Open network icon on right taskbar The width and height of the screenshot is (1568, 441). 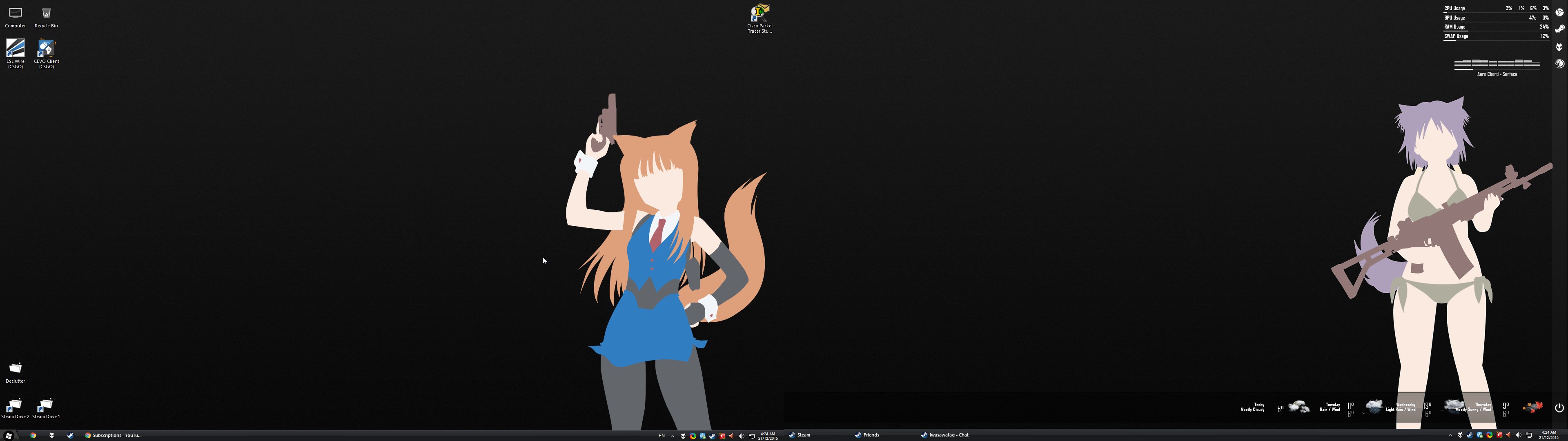pos(1529,435)
